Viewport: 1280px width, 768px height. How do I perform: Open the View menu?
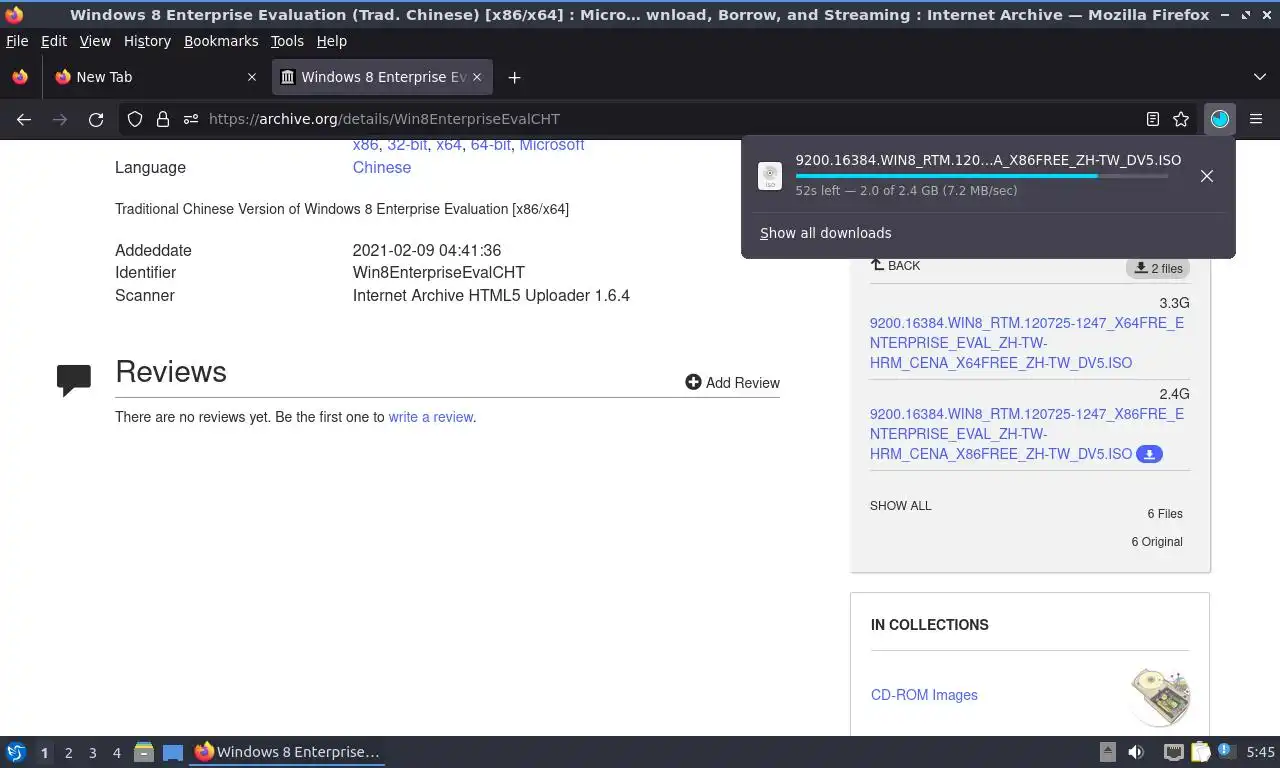click(x=95, y=41)
